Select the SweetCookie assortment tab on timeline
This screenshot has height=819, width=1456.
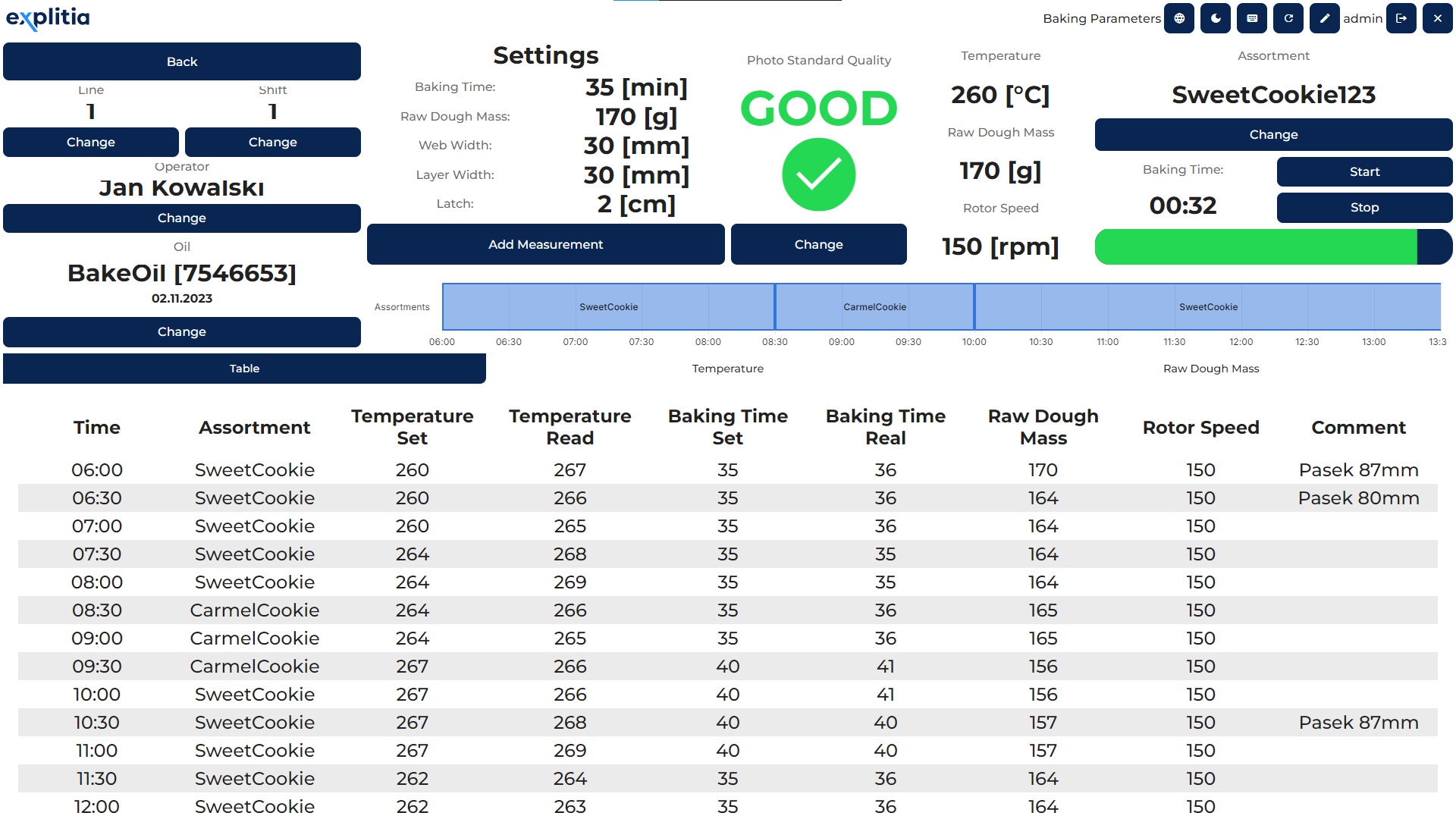pos(607,307)
